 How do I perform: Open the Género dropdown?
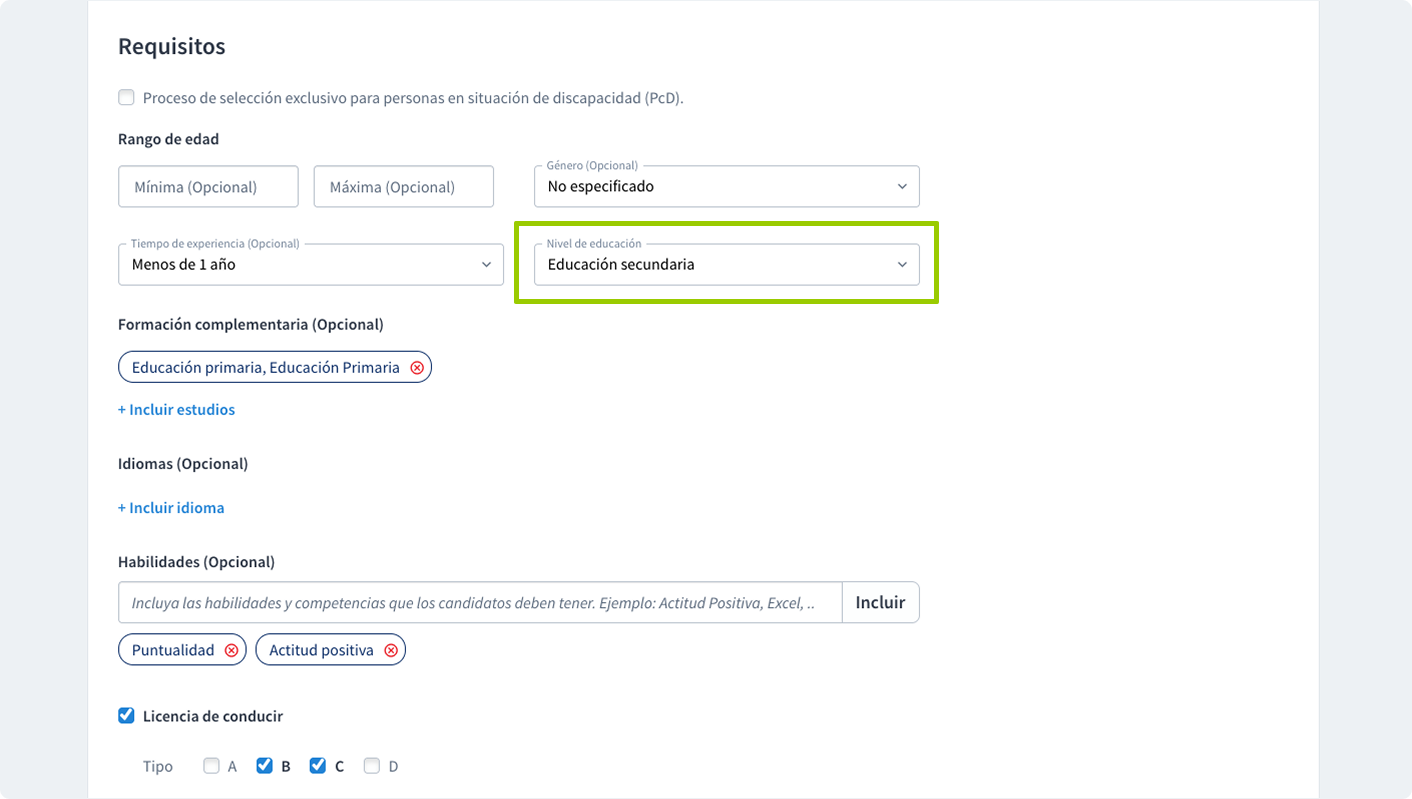726,186
